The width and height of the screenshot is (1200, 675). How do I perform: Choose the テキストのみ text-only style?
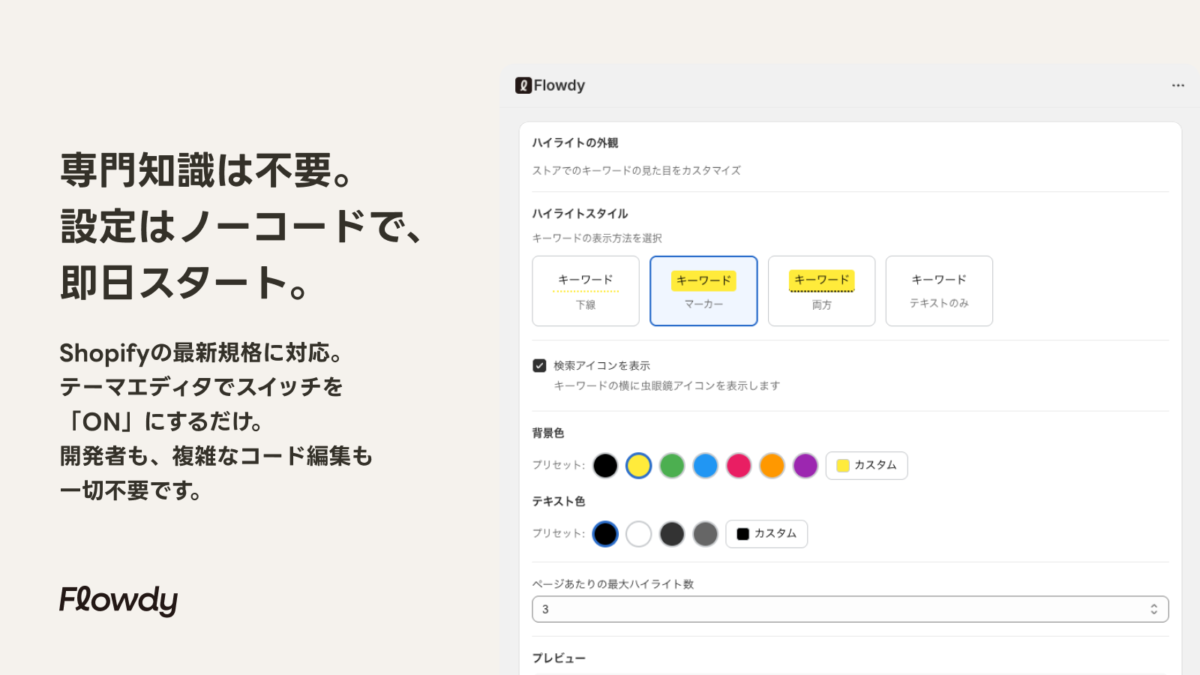[x=939, y=291]
